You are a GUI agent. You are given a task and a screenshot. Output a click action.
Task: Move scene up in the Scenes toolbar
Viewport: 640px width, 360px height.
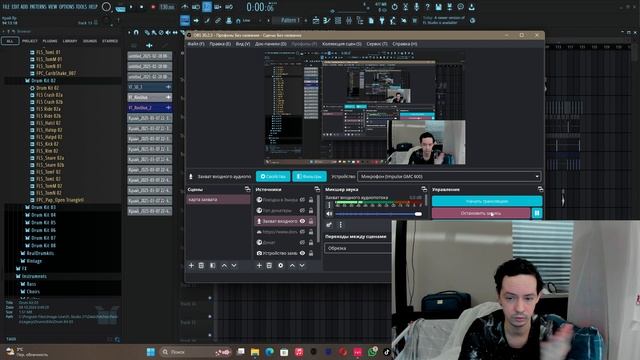(x=224, y=265)
